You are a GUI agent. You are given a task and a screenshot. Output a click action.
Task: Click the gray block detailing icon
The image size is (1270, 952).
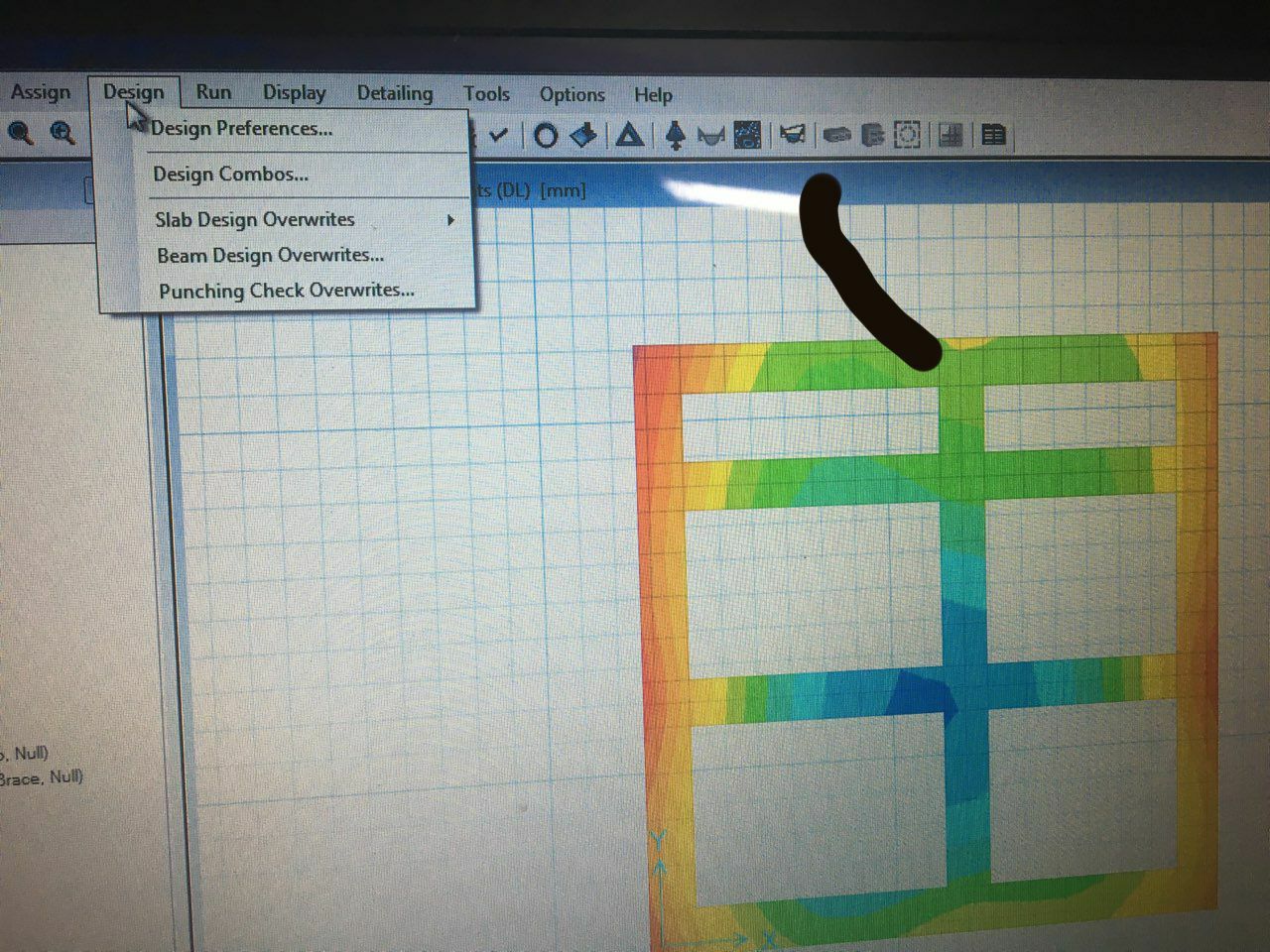point(872,134)
